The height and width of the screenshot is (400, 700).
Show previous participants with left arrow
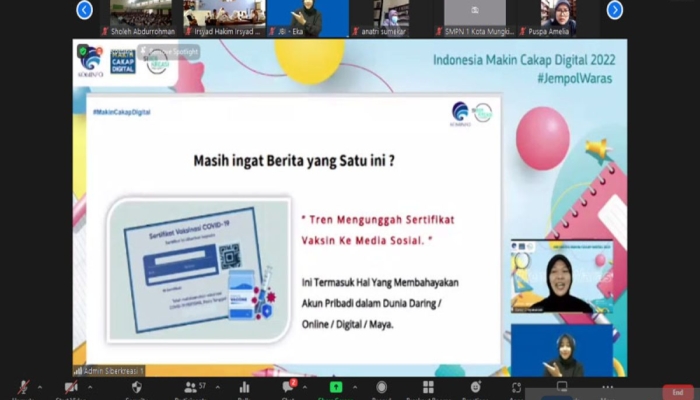84,10
